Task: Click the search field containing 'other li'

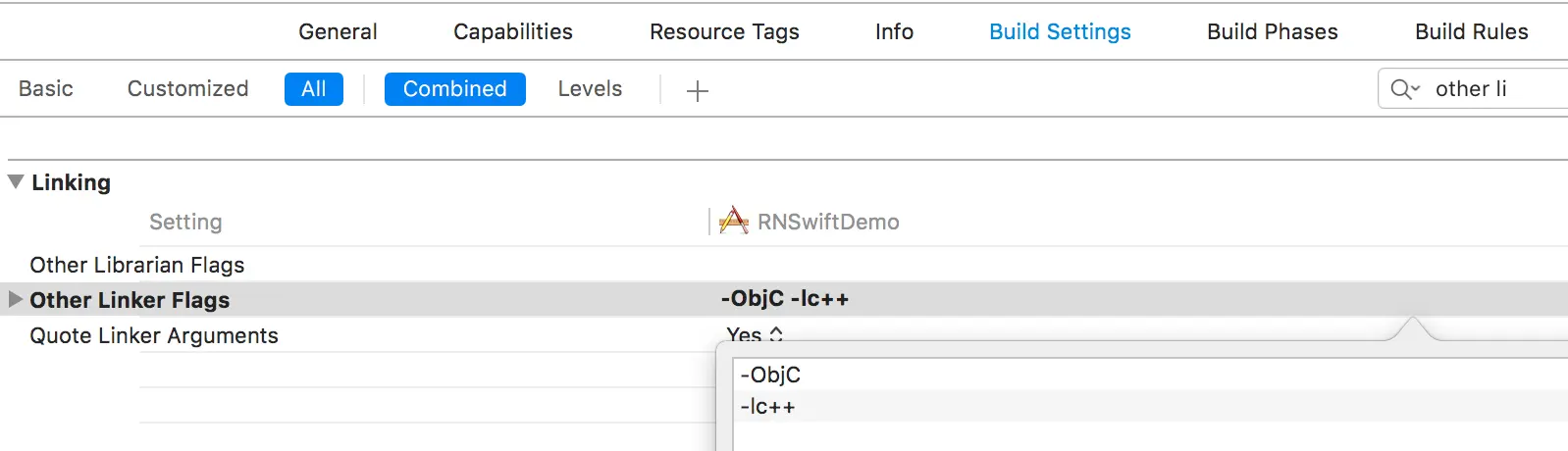Action: (x=1491, y=89)
